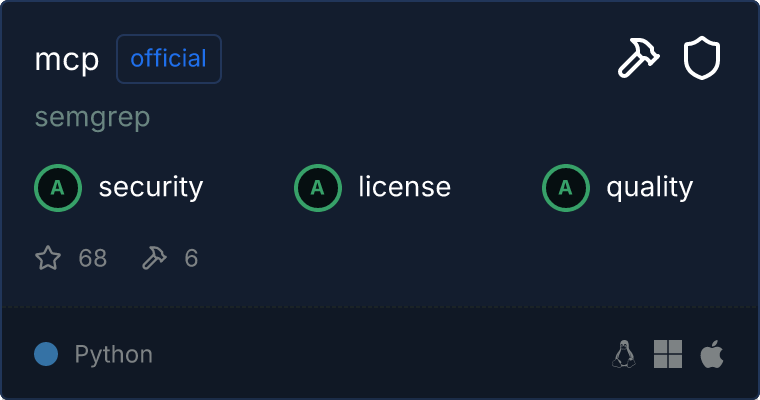Click the license rating label
Image resolution: width=760 pixels, height=400 pixels.
(405, 187)
